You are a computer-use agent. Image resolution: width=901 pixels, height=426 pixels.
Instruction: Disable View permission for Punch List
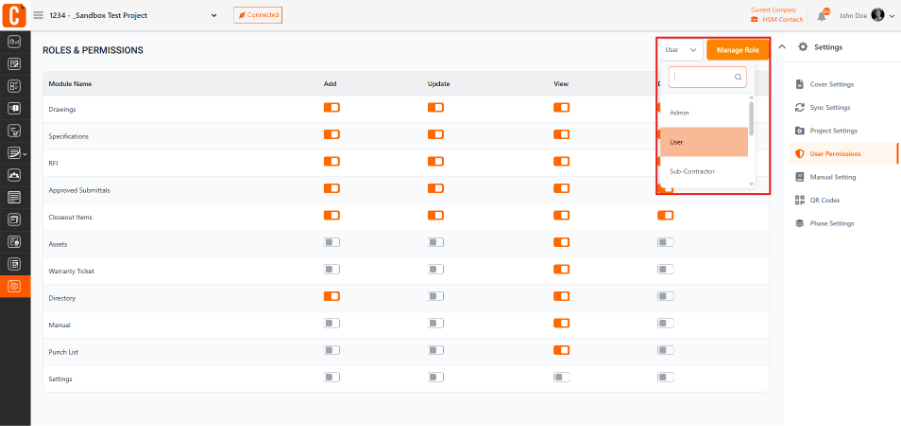(561, 350)
